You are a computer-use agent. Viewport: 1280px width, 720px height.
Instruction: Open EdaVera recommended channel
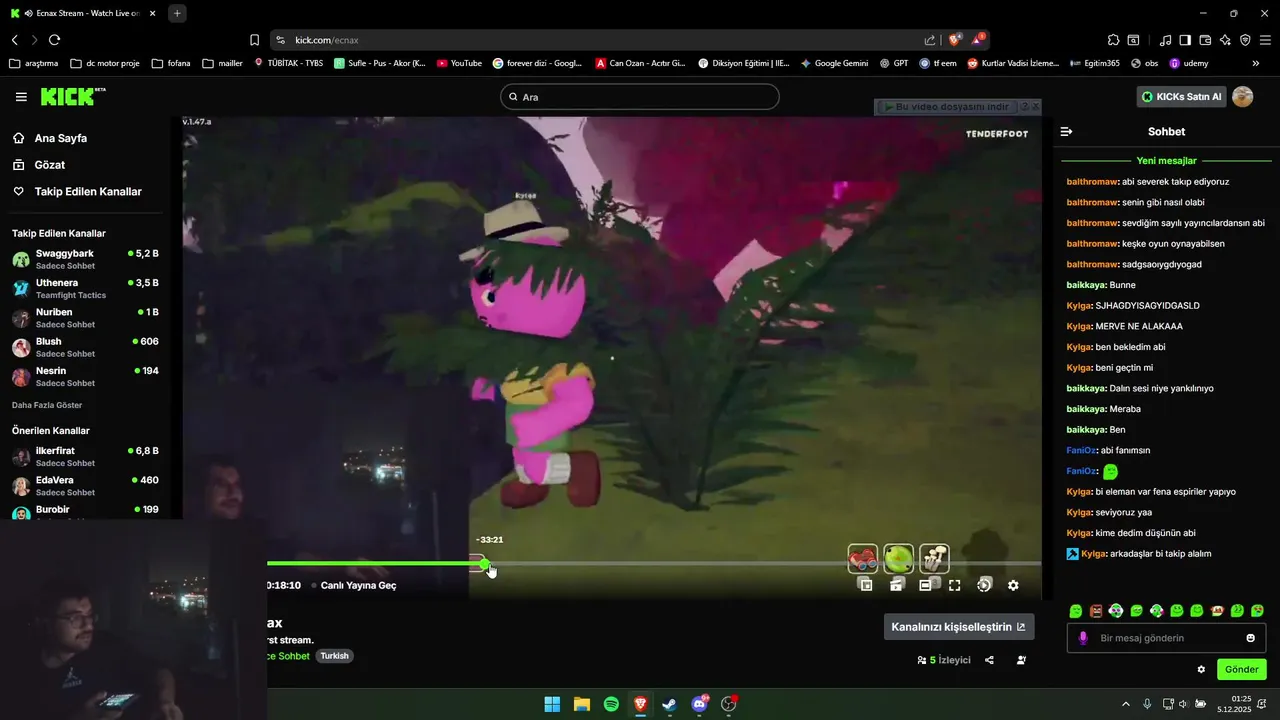[85, 486]
